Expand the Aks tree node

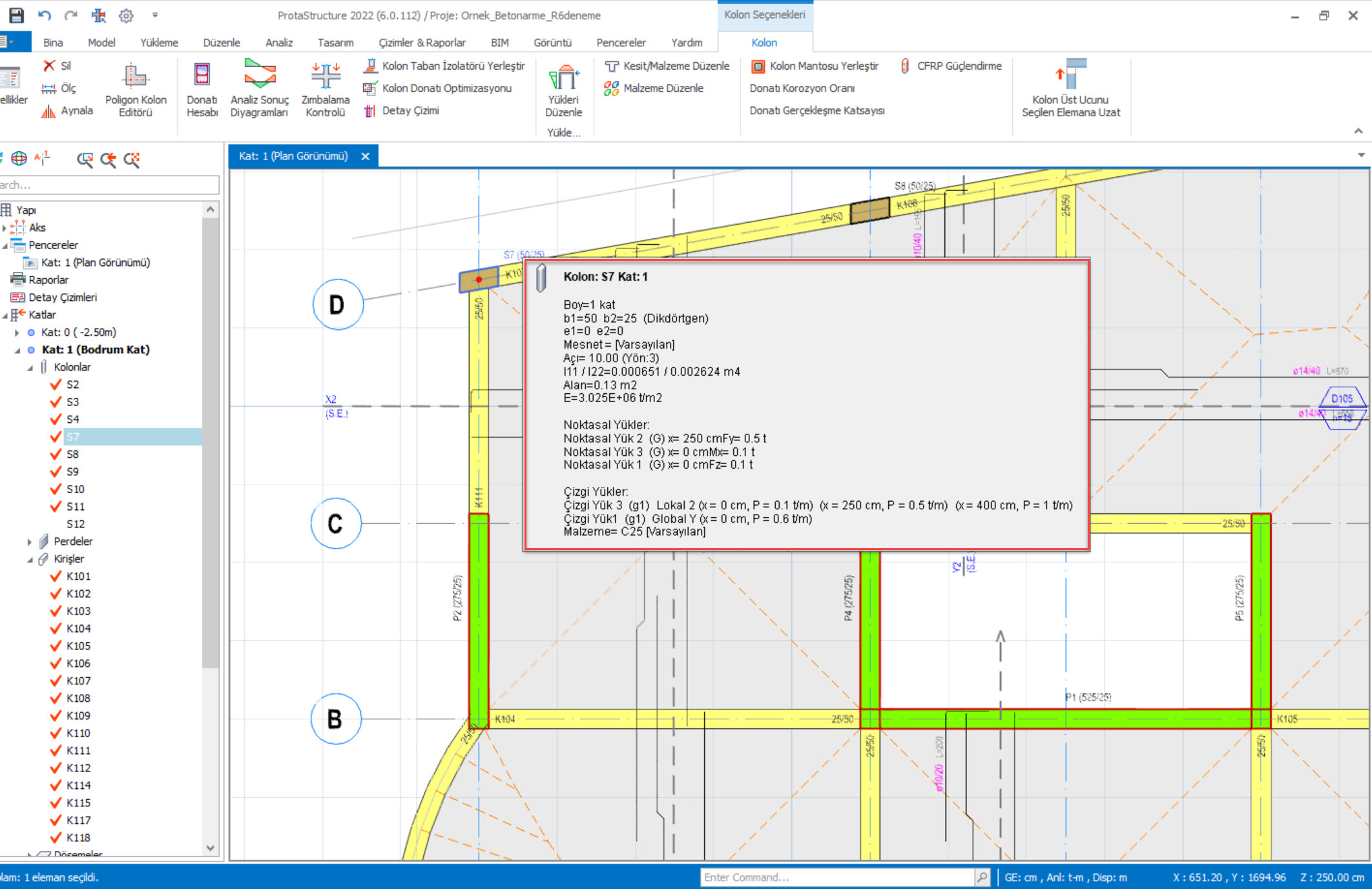click(5, 228)
